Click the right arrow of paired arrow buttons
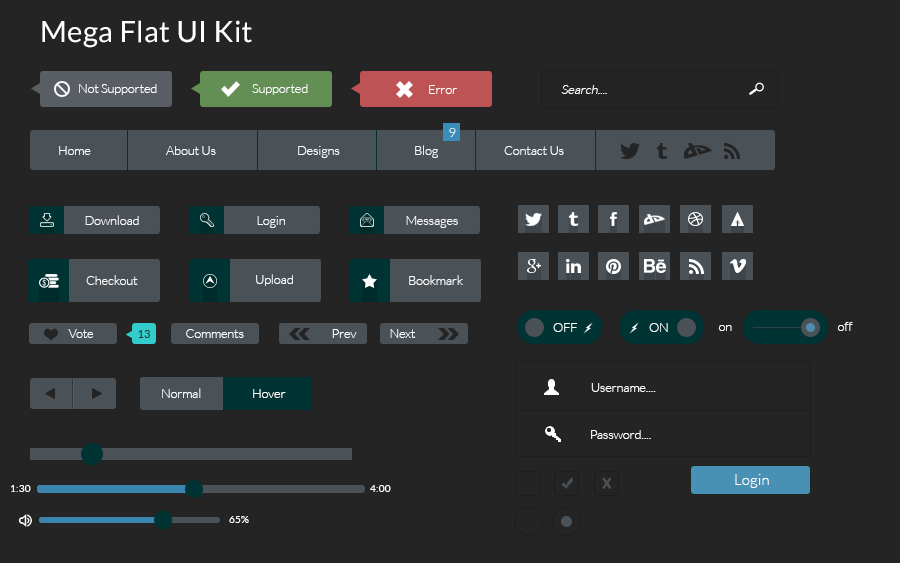 95,394
